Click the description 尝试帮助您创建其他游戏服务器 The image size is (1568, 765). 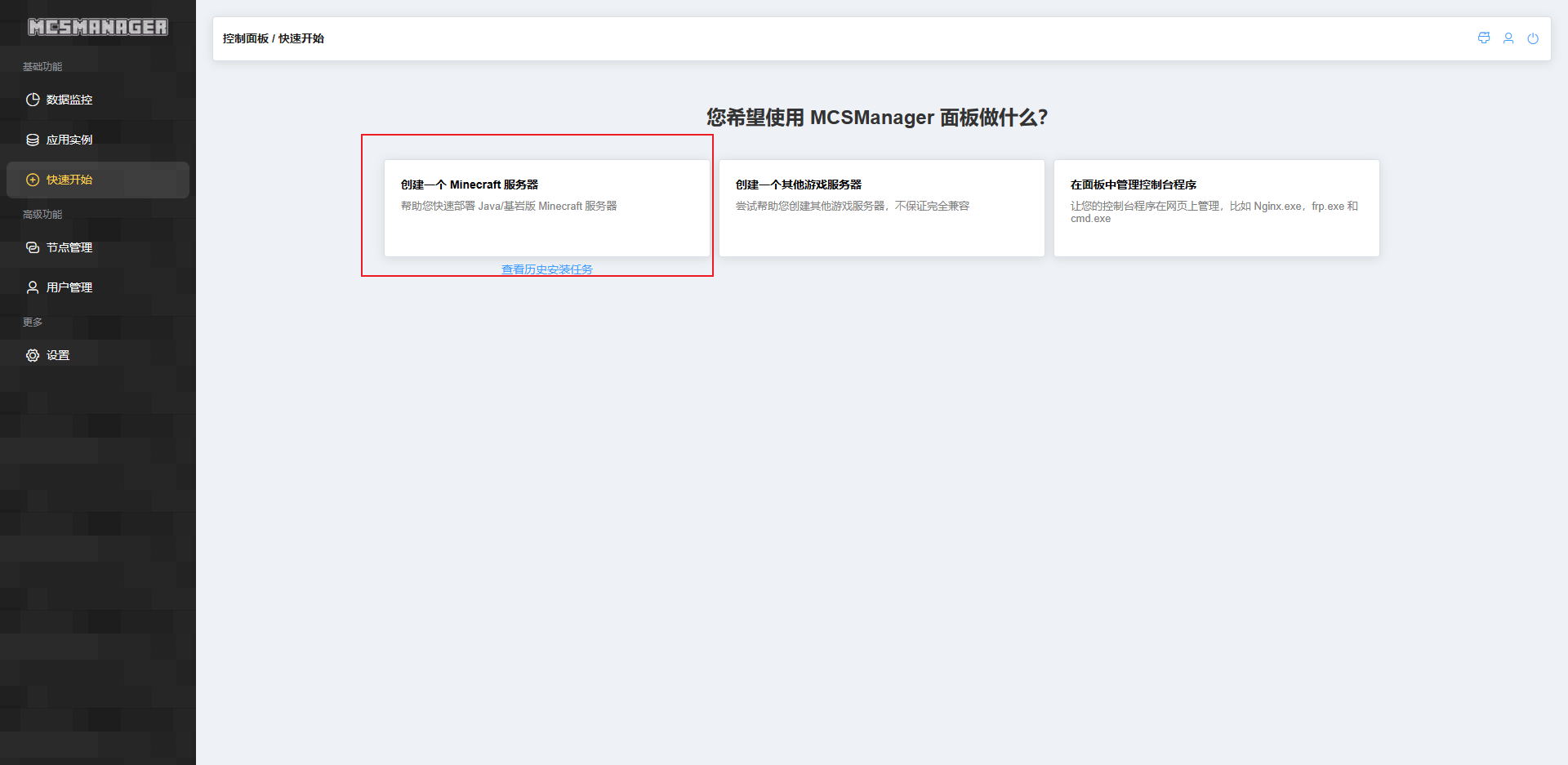coord(853,206)
